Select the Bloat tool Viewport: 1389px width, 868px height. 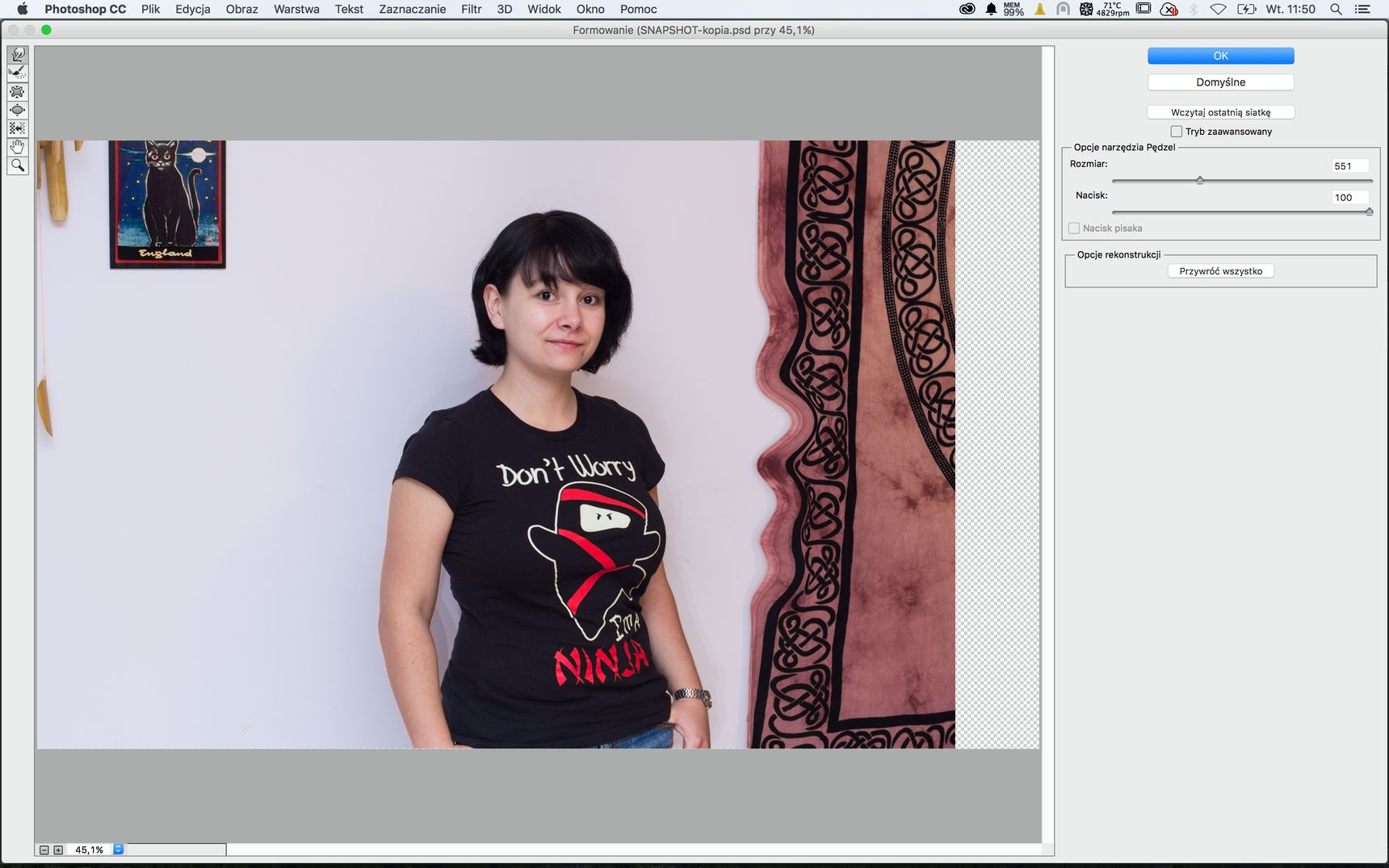(17, 110)
